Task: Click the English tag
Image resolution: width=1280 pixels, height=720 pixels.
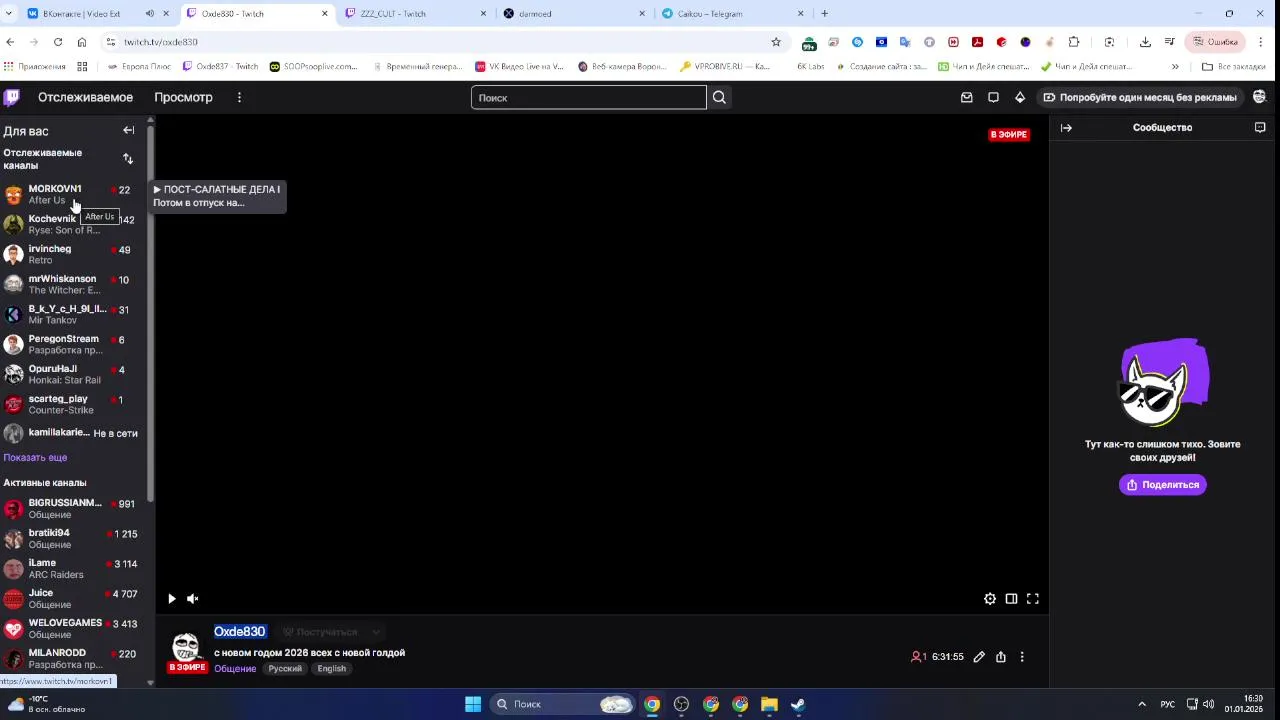Action: point(332,669)
